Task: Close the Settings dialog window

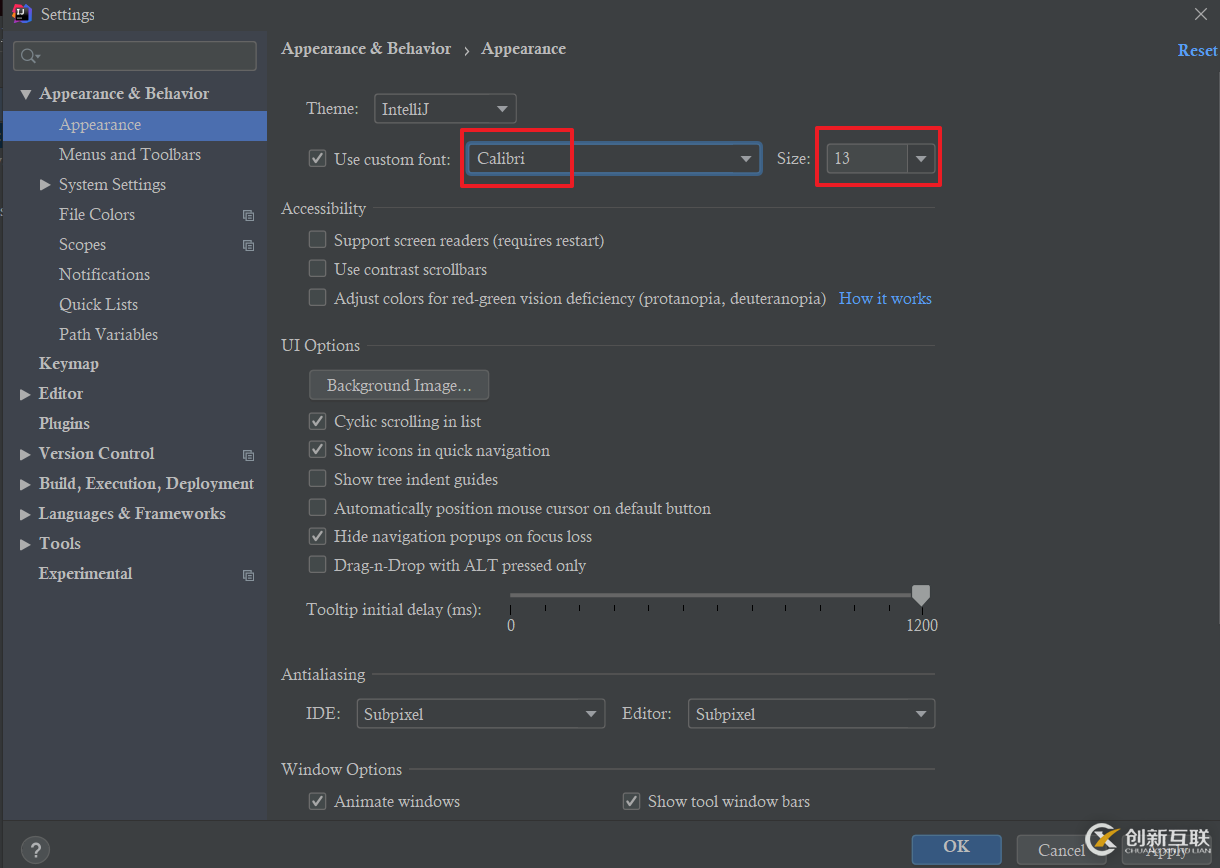Action: click(1201, 14)
